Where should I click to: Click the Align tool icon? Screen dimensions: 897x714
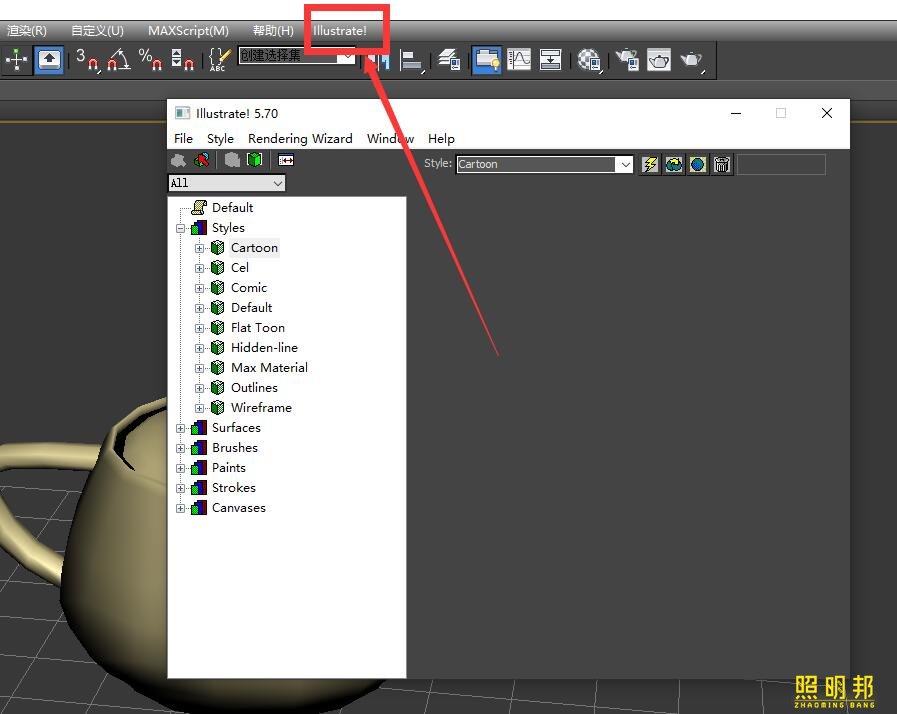[x=412, y=61]
